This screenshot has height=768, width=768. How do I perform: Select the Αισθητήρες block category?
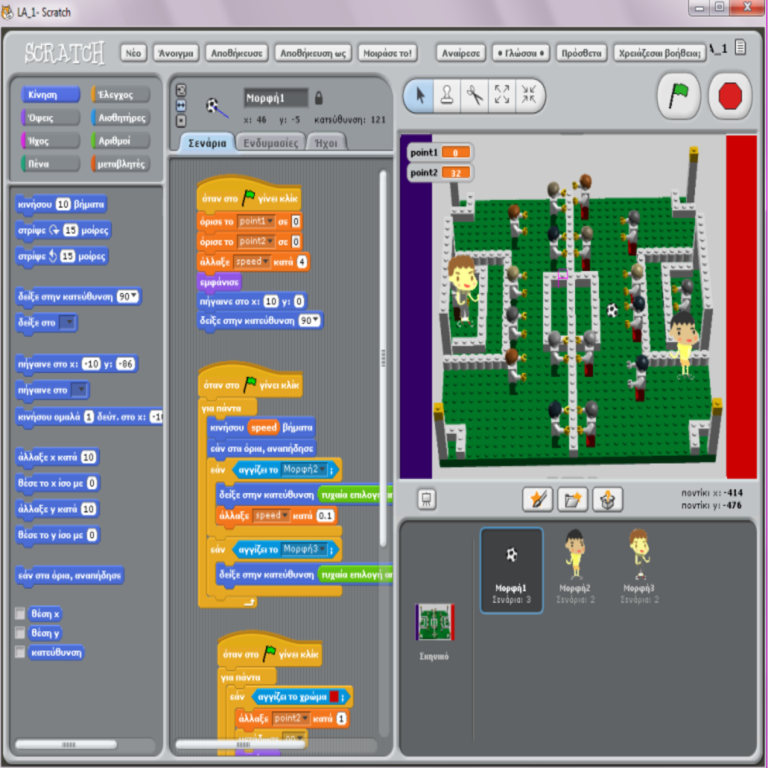click(x=120, y=118)
